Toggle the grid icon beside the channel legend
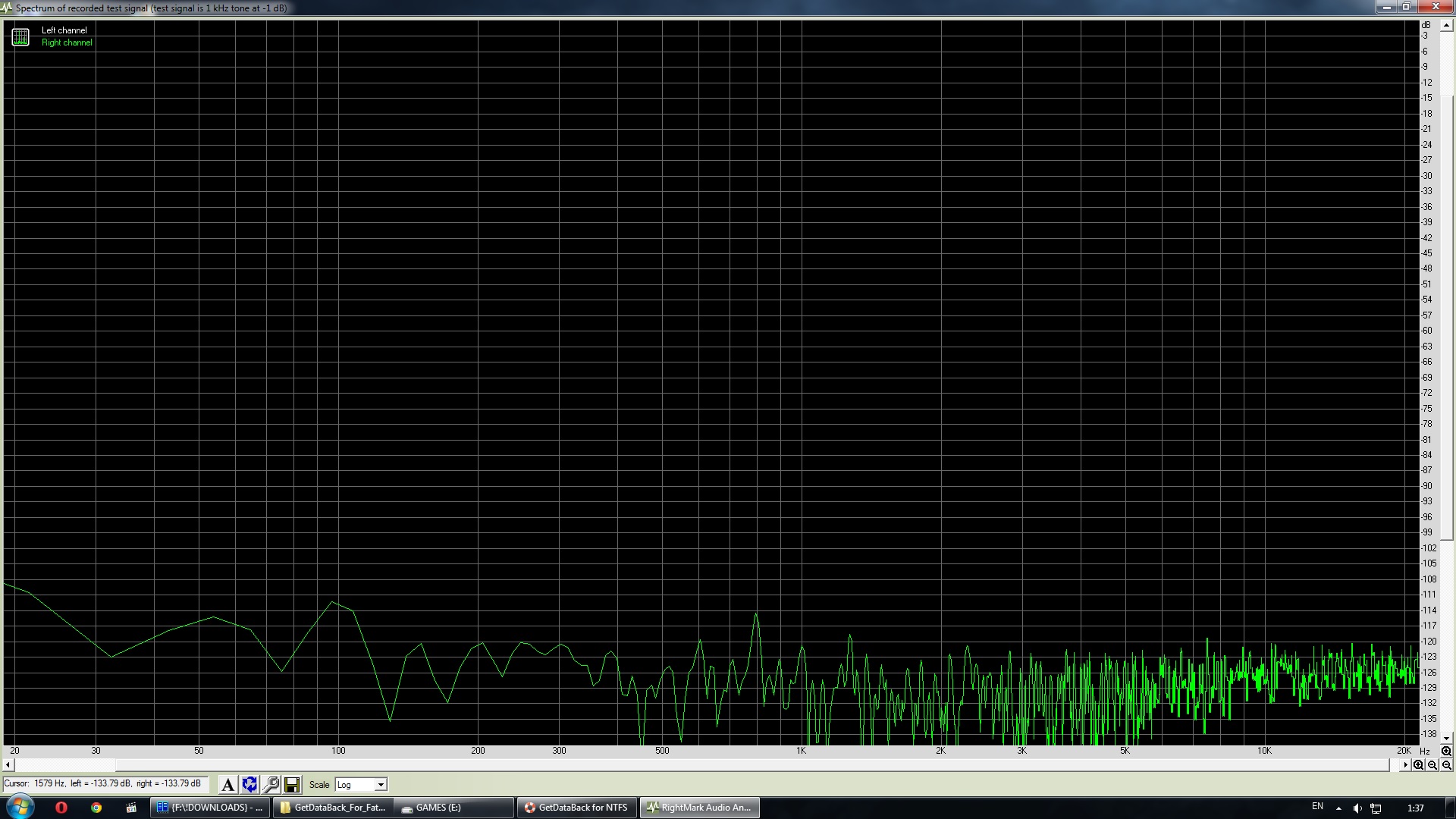1456x819 pixels. 20,36
